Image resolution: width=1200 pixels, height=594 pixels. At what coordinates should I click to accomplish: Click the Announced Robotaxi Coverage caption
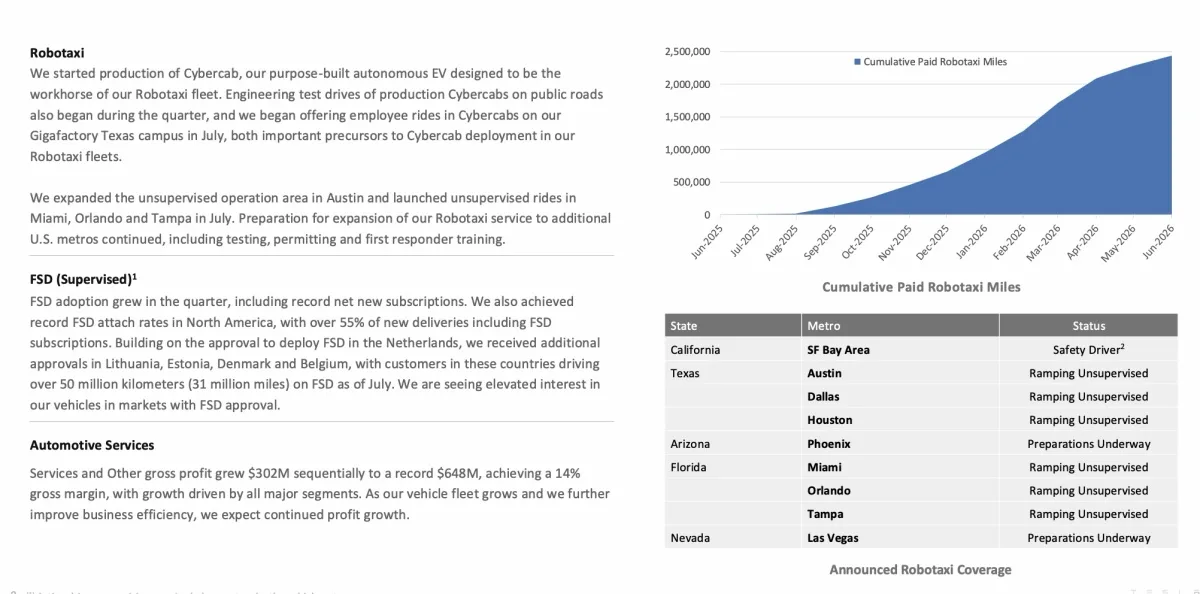point(920,570)
